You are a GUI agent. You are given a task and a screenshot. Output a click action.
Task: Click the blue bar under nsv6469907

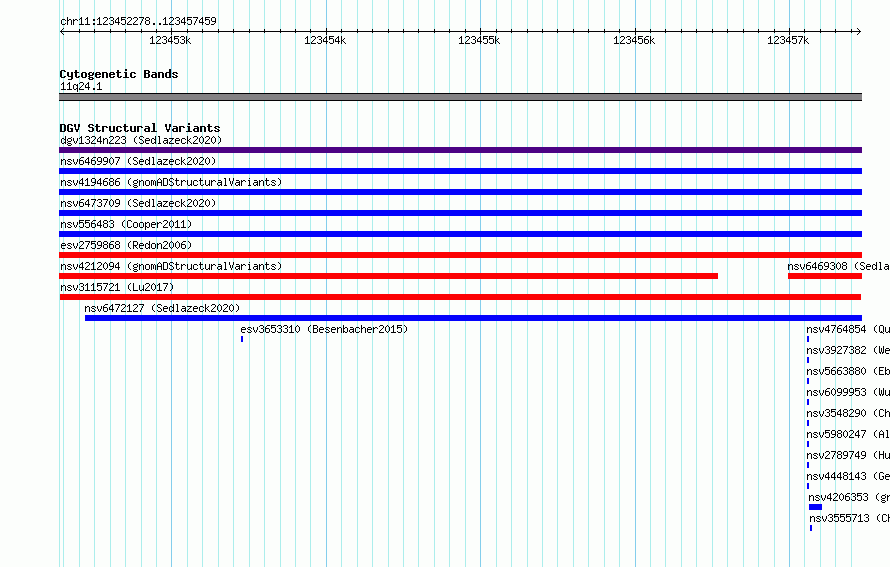tap(460, 171)
